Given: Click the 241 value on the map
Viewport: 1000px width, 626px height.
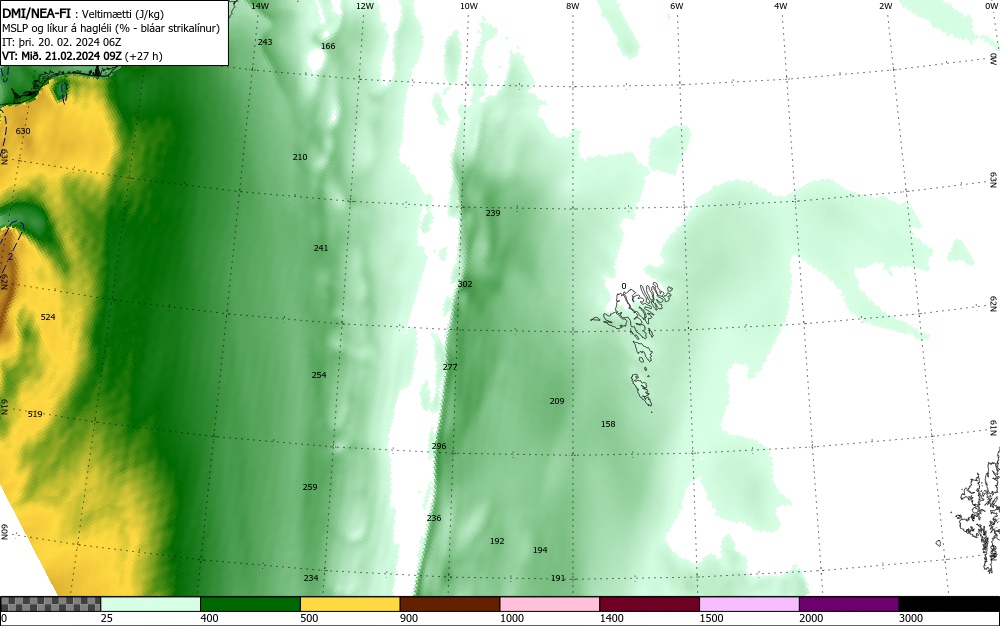Looking at the screenshot, I should point(321,248).
